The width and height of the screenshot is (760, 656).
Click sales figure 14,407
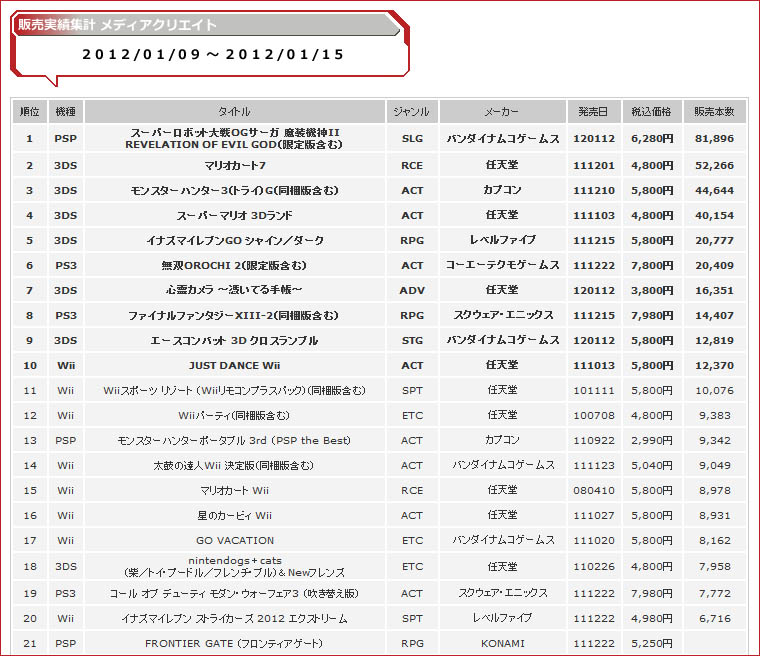714,316
